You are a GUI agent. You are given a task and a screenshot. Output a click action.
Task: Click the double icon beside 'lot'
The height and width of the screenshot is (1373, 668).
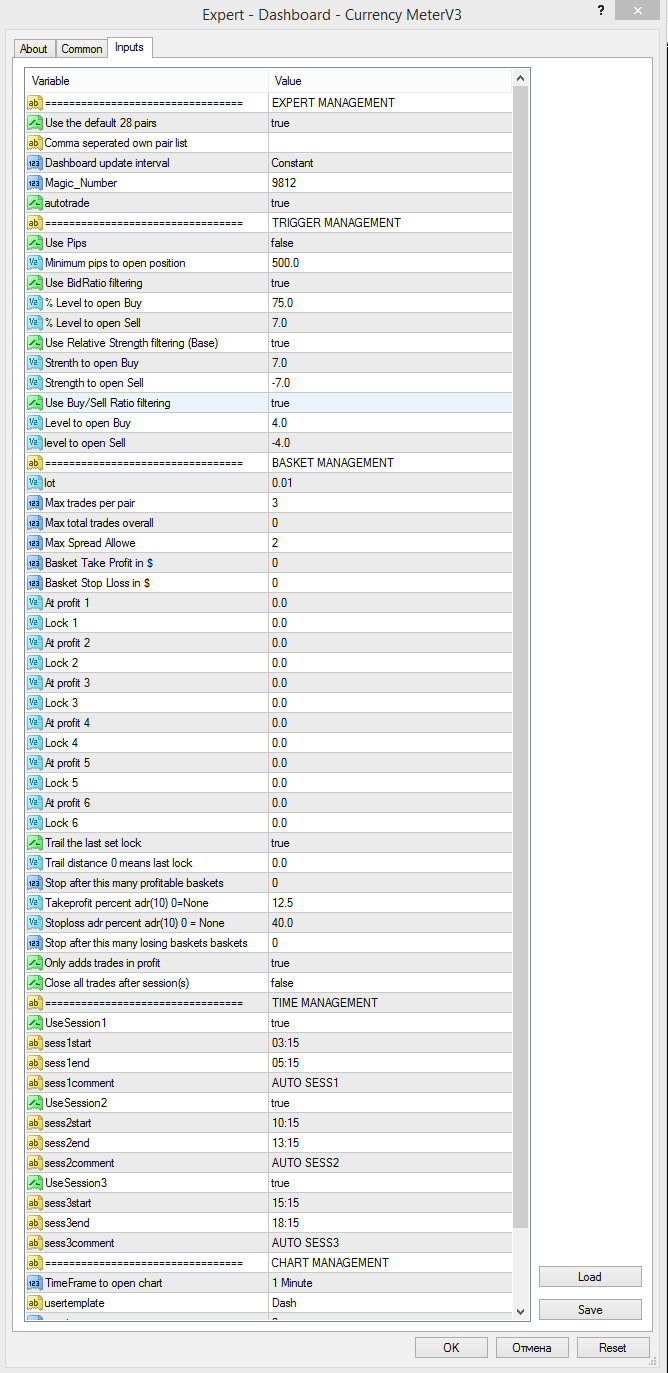[x=34, y=483]
